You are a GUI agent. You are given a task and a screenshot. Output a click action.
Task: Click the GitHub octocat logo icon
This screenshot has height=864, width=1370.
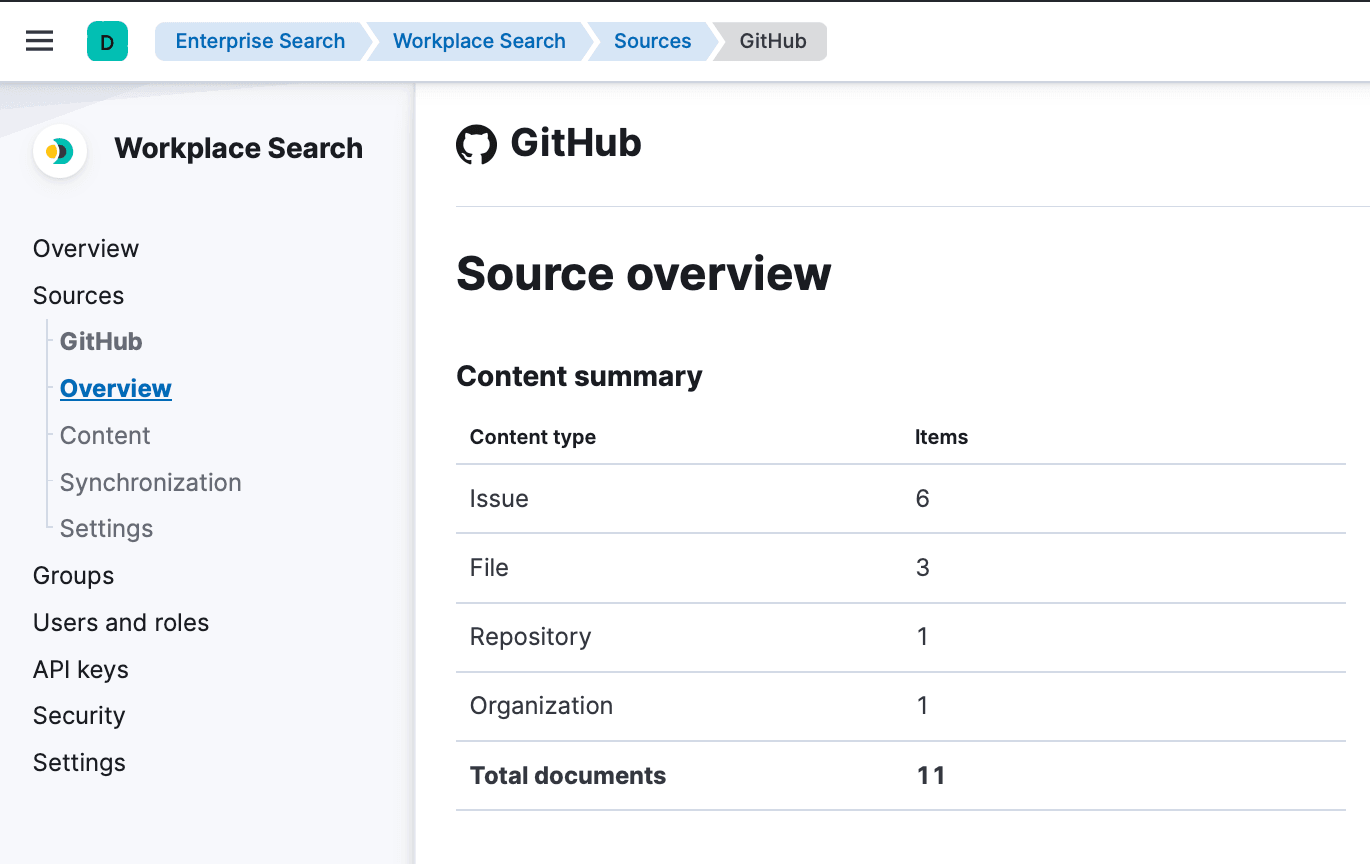click(476, 145)
